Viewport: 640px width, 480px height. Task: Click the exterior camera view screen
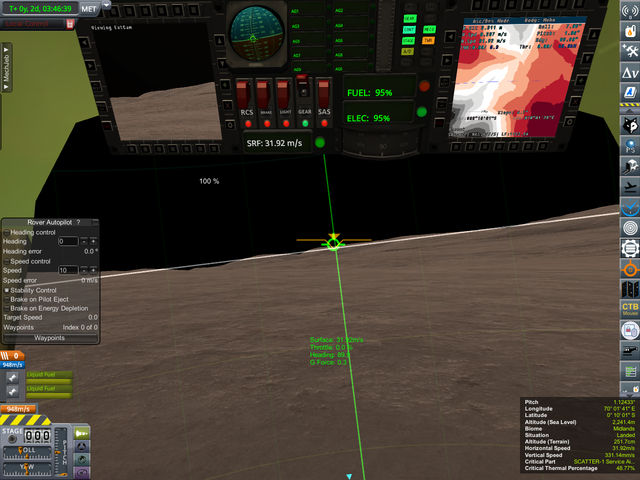(x=155, y=82)
